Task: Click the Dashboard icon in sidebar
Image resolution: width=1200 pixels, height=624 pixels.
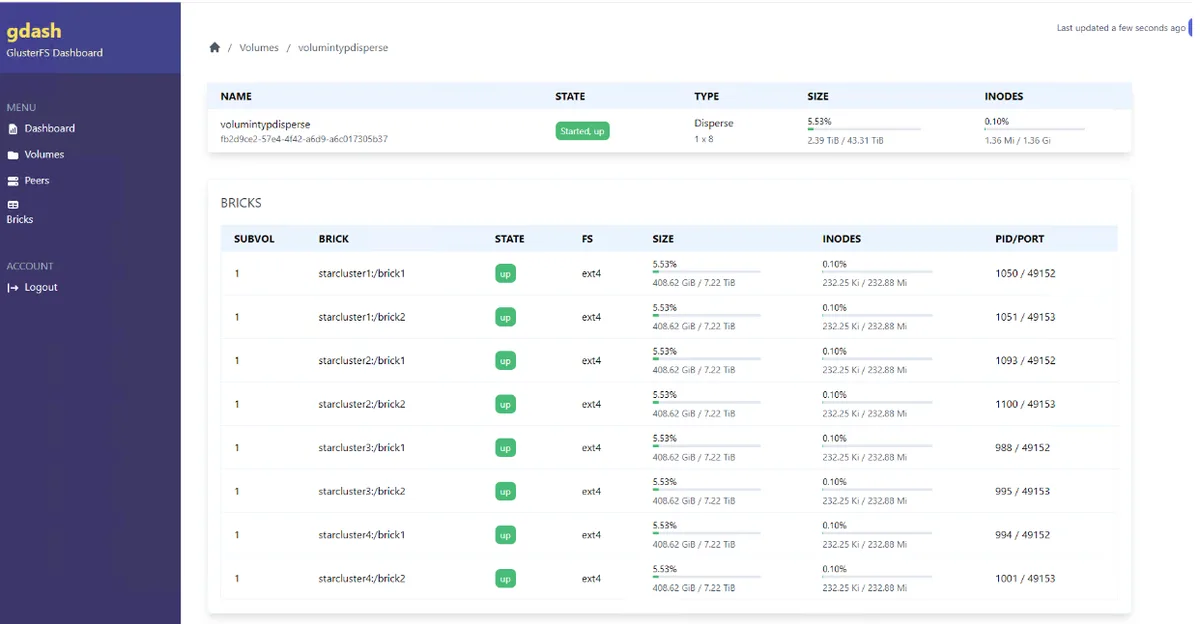Action: pos(13,129)
